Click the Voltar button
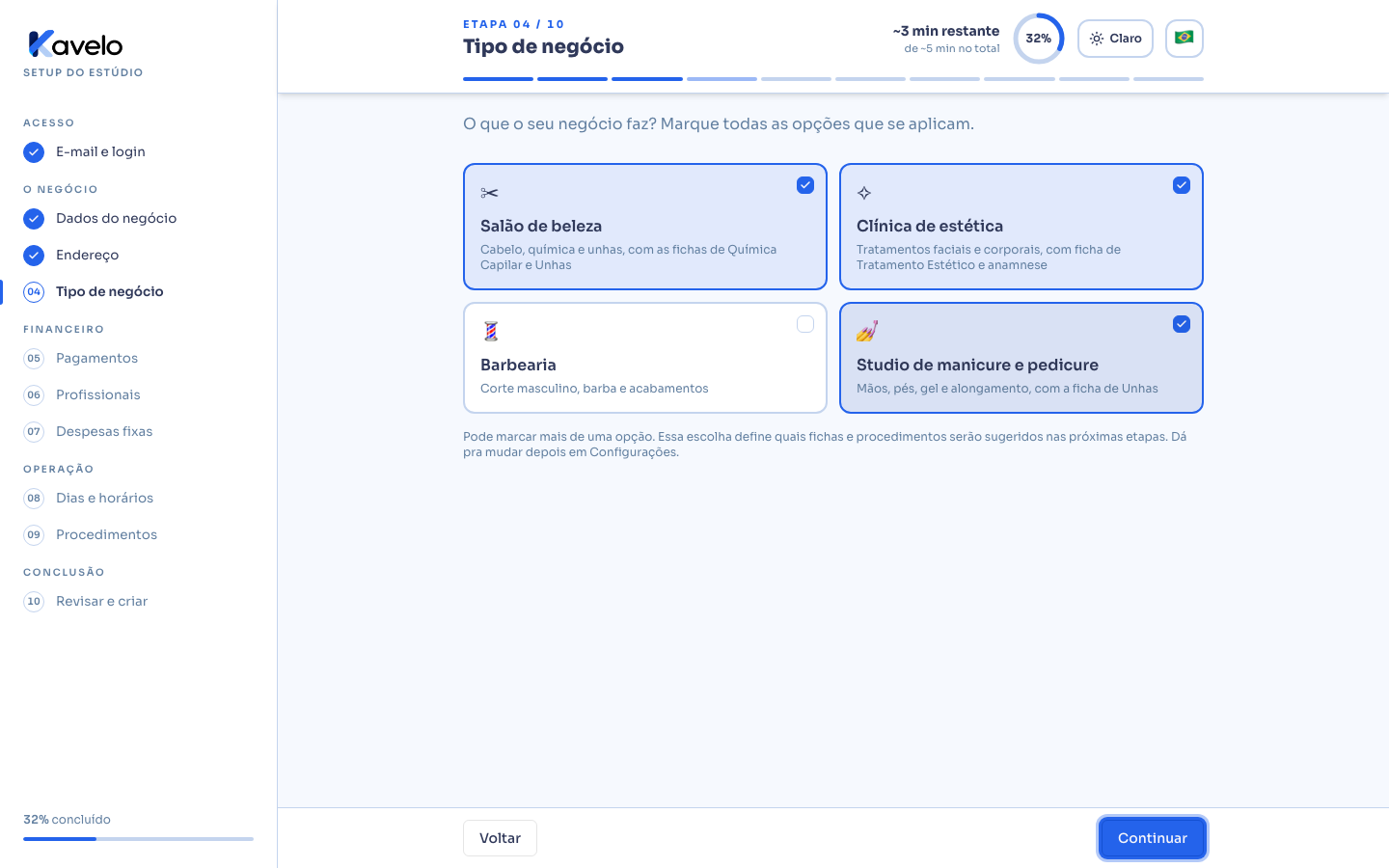Screen dimensions: 1389x868 [x=500, y=838]
